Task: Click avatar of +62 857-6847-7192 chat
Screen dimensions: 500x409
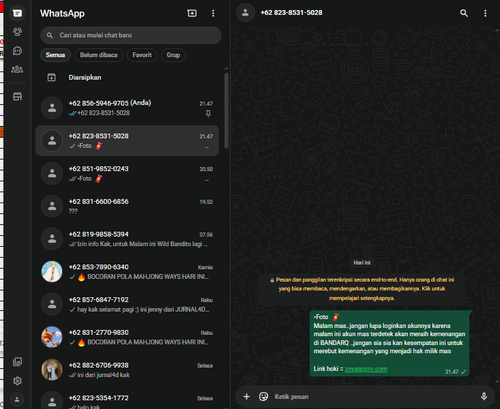Action: tap(52, 304)
